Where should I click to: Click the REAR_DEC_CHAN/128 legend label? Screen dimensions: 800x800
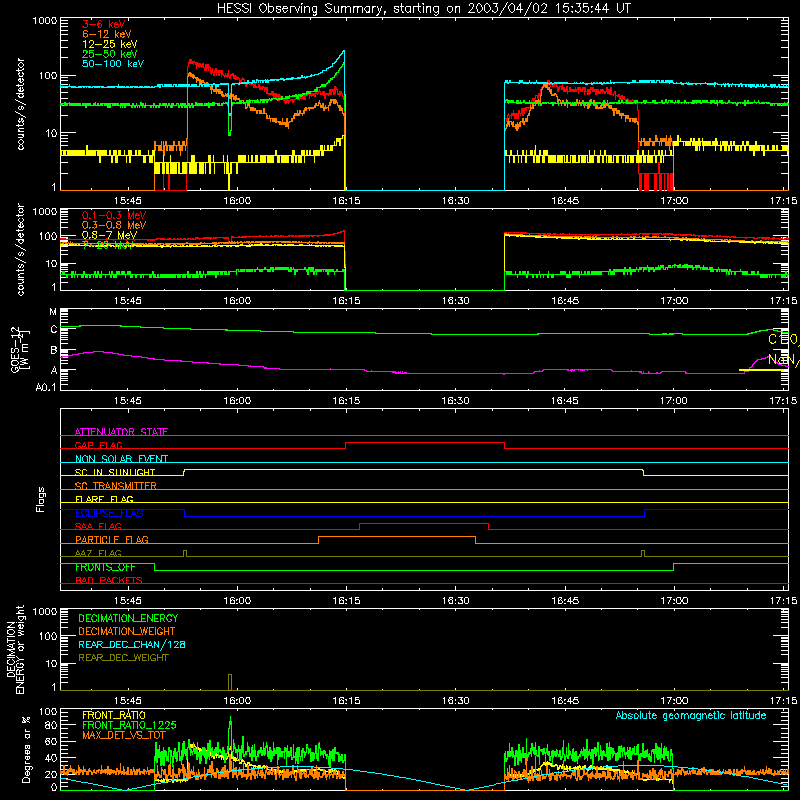pos(132,644)
